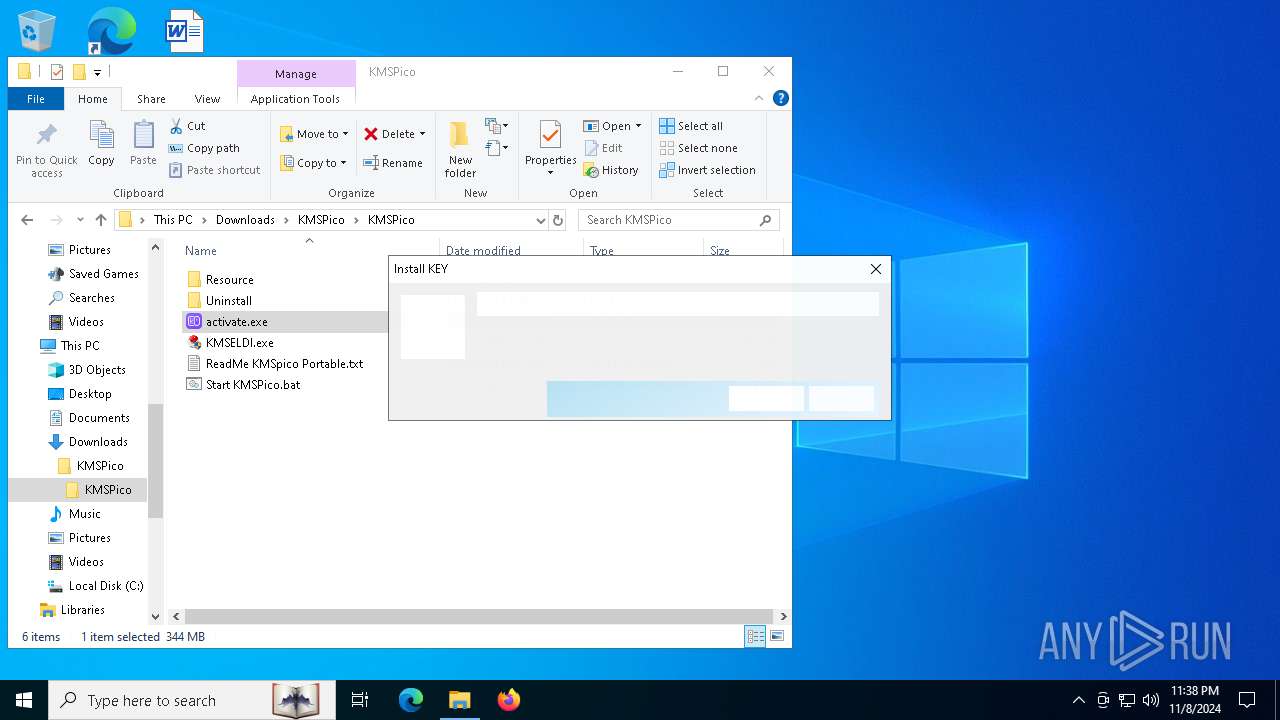Click the Paste icon in the ribbon
The height and width of the screenshot is (720, 1280).
click(143, 143)
